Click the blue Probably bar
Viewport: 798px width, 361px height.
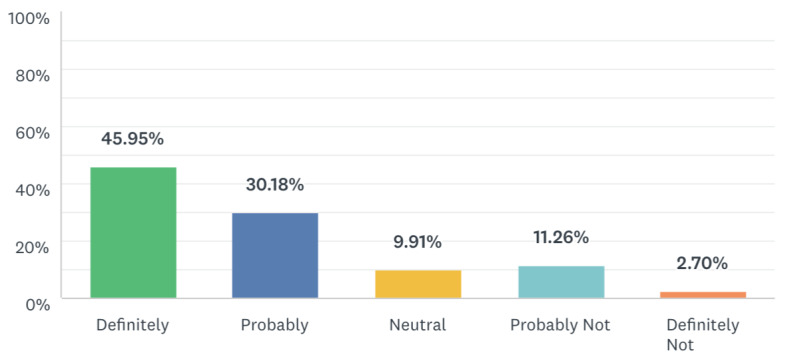[x=275, y=256]
